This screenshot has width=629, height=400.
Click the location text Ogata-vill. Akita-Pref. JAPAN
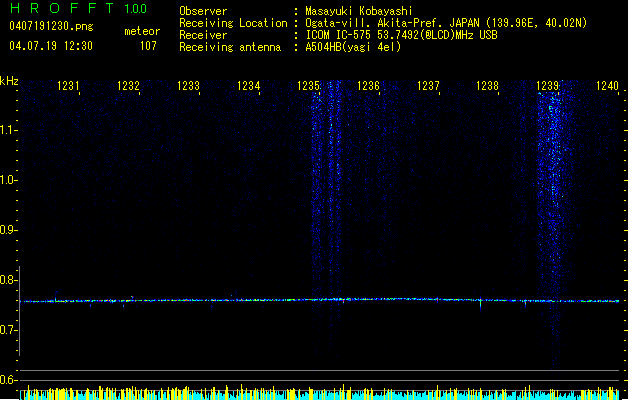click(392, 23)
